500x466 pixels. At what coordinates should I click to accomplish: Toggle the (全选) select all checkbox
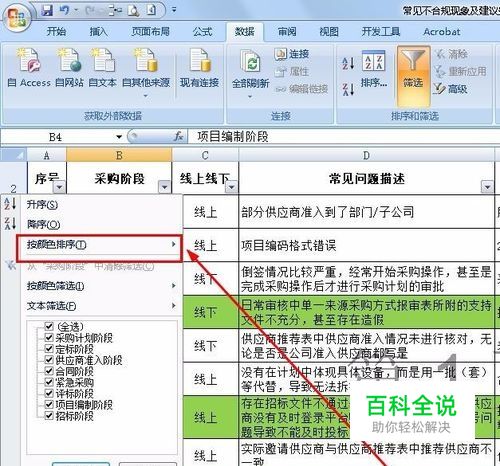49,326
